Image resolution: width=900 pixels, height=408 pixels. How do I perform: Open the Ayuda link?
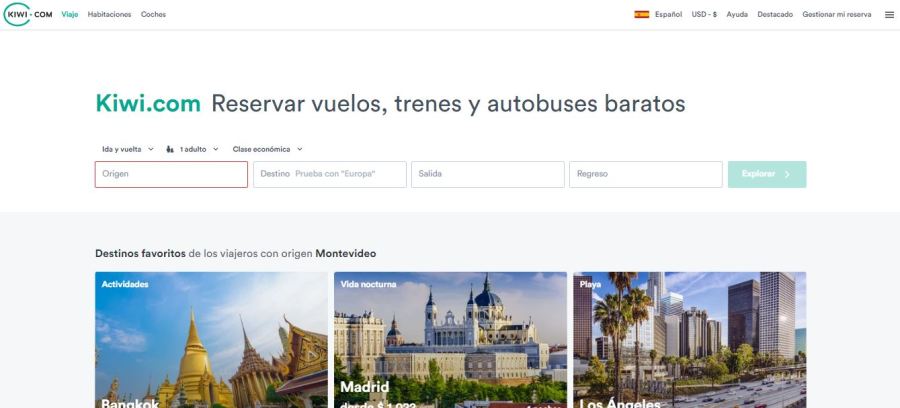(x=737, y=15)
